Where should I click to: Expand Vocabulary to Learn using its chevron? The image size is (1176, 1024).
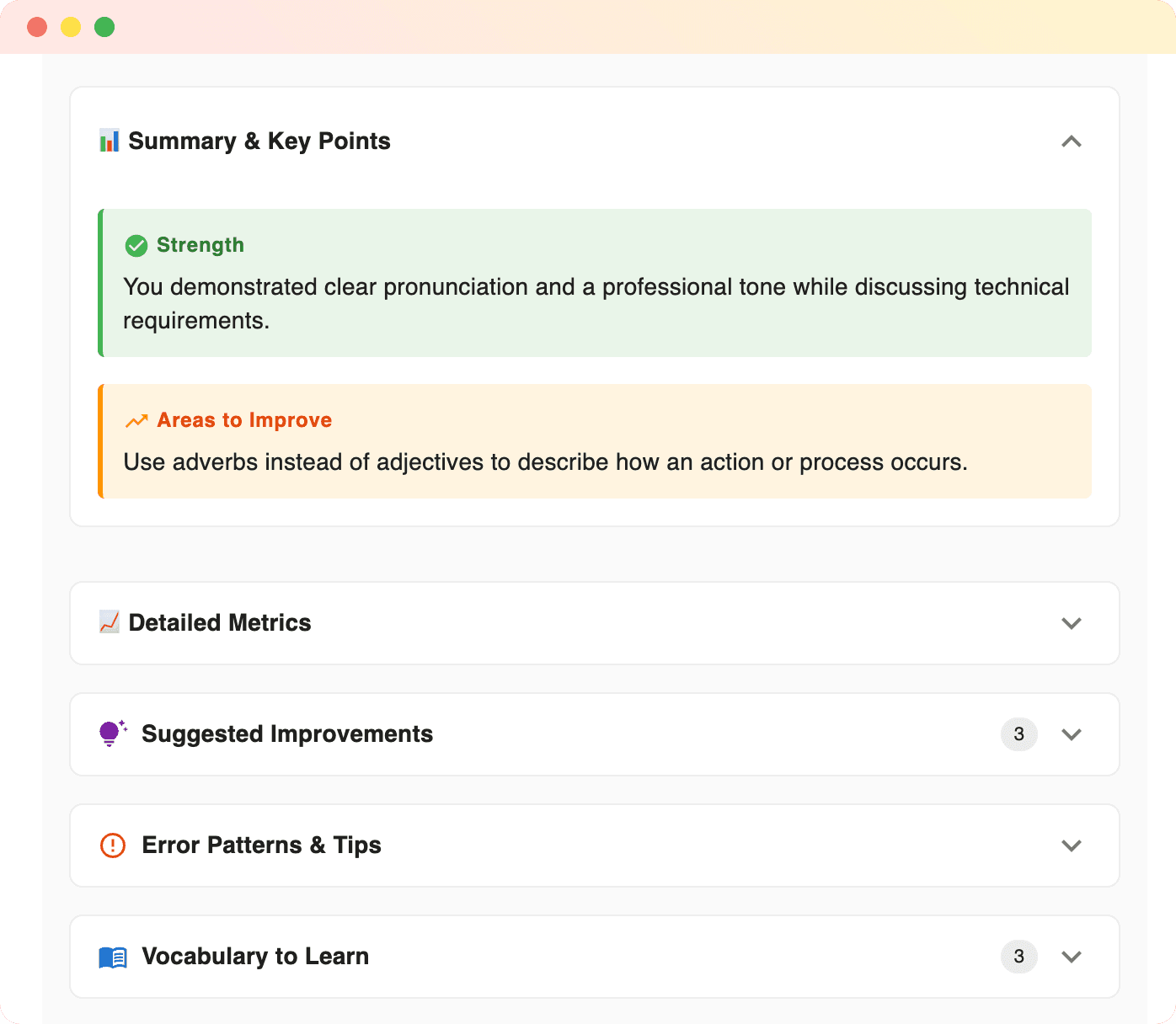(1071, 957)
